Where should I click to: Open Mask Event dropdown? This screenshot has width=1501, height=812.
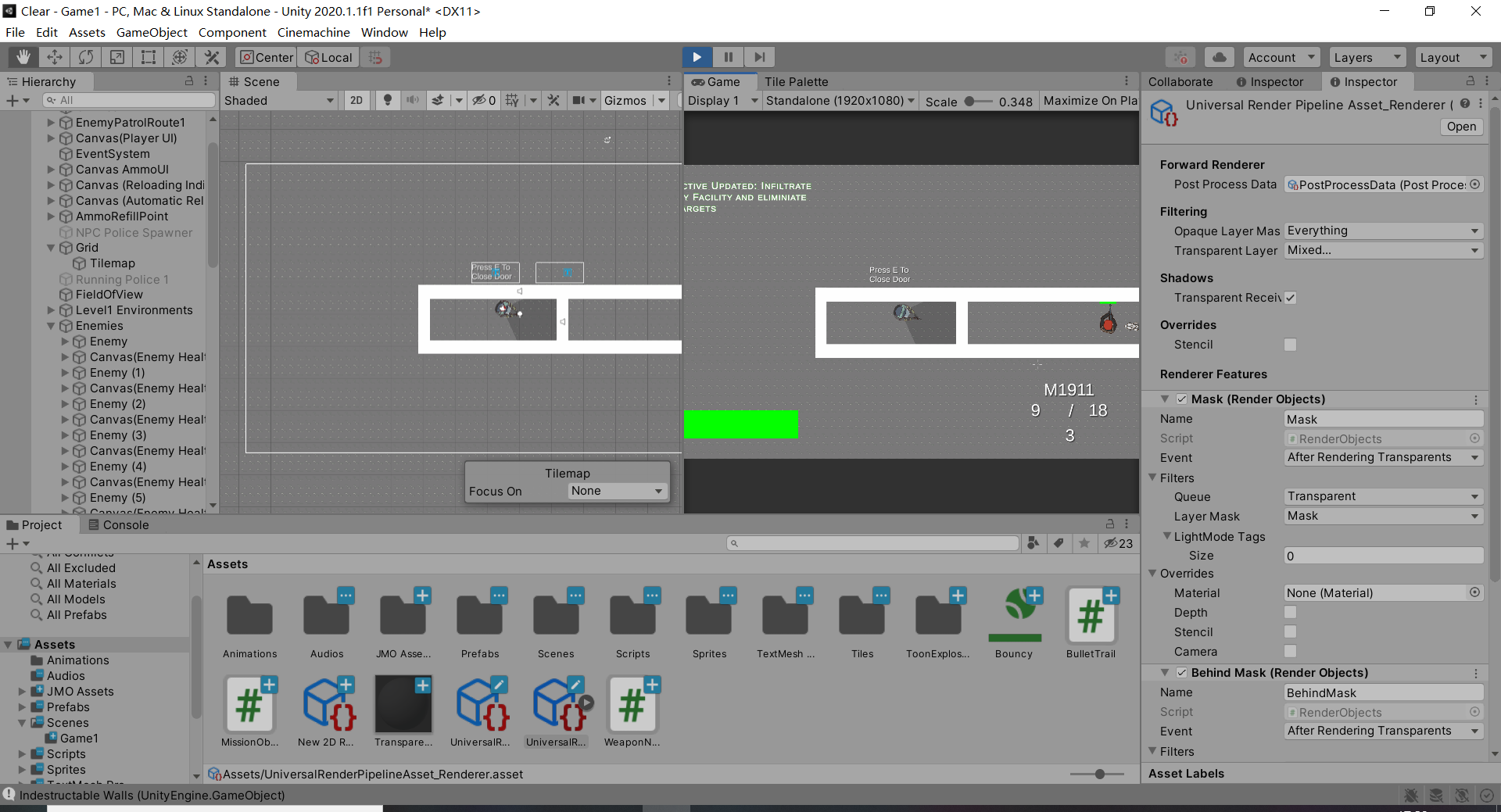point(1384,457)
